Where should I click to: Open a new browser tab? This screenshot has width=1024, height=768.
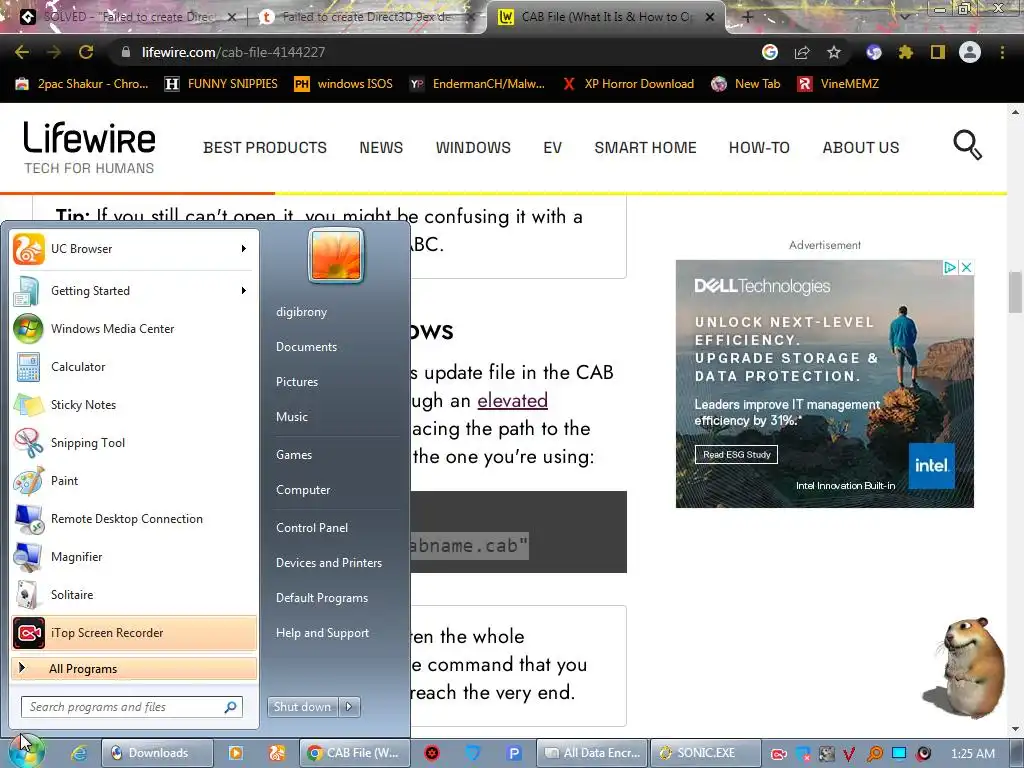(x=748, y=17)
